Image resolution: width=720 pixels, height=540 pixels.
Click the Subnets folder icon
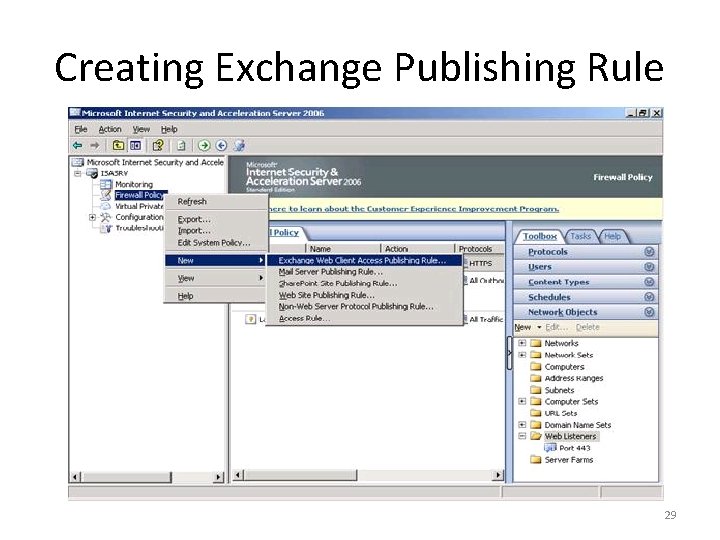535,390
